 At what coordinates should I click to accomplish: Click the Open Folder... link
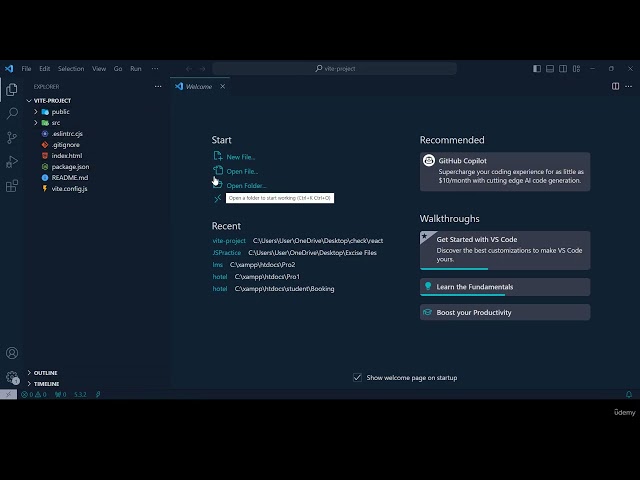pyautogui.click(x=247, y=186)
